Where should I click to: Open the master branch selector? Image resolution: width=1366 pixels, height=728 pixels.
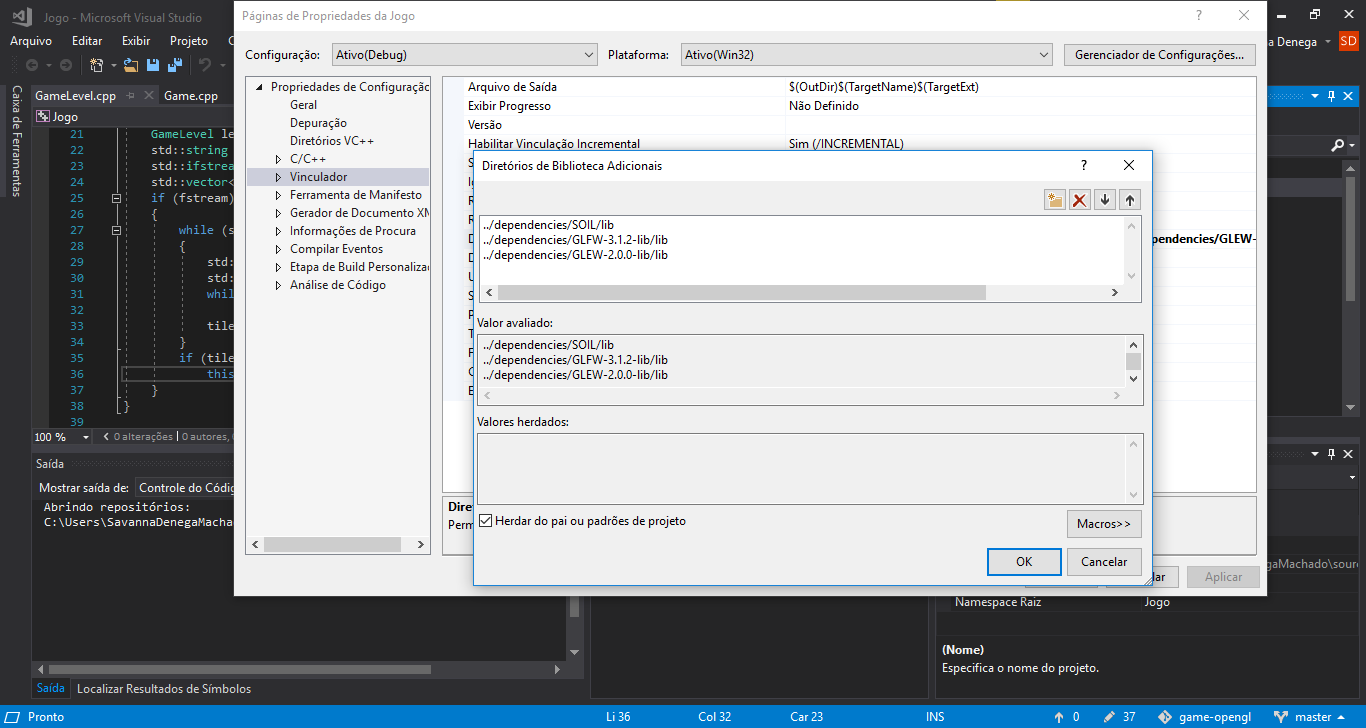point(1309,717)
